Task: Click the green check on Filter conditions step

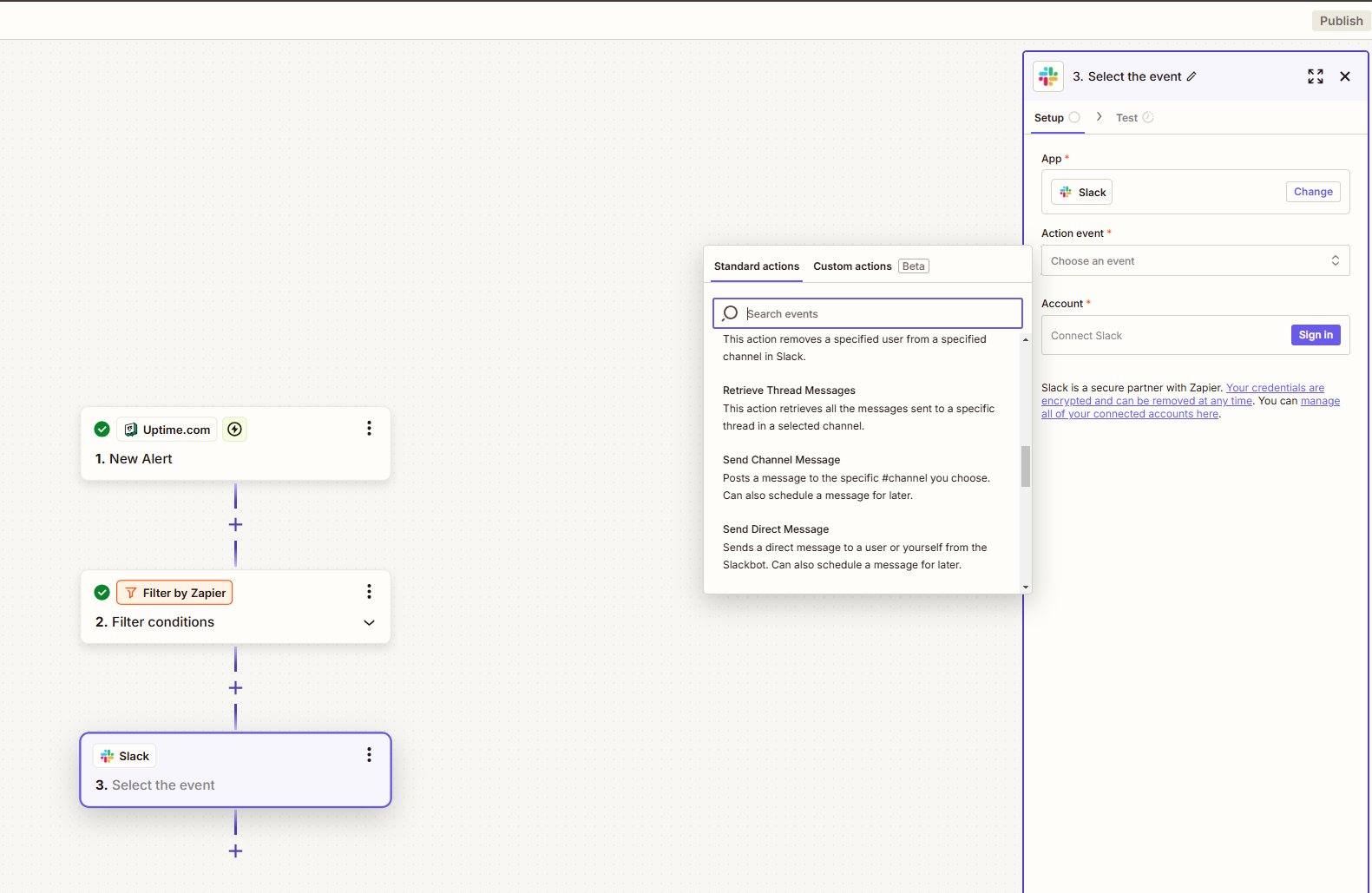Action: [102, 592]
